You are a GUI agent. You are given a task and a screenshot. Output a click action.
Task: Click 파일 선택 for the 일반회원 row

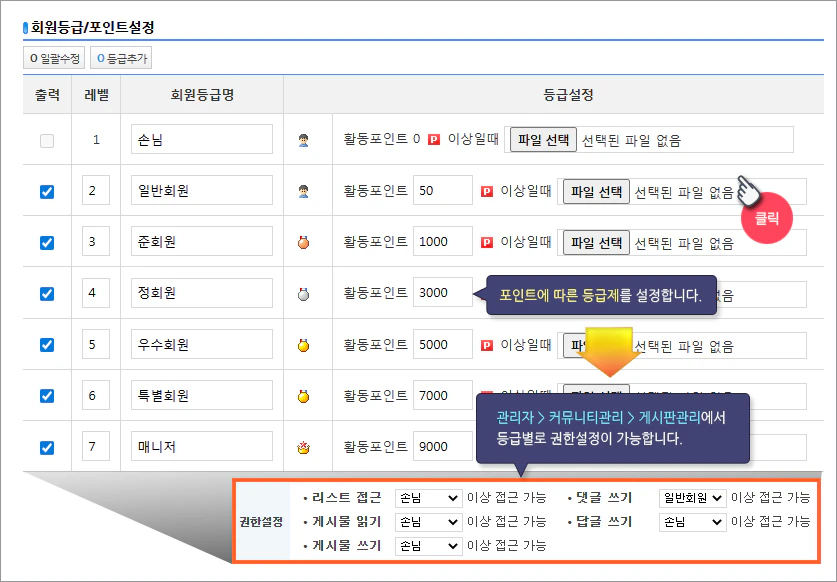(x=594, y=190)
